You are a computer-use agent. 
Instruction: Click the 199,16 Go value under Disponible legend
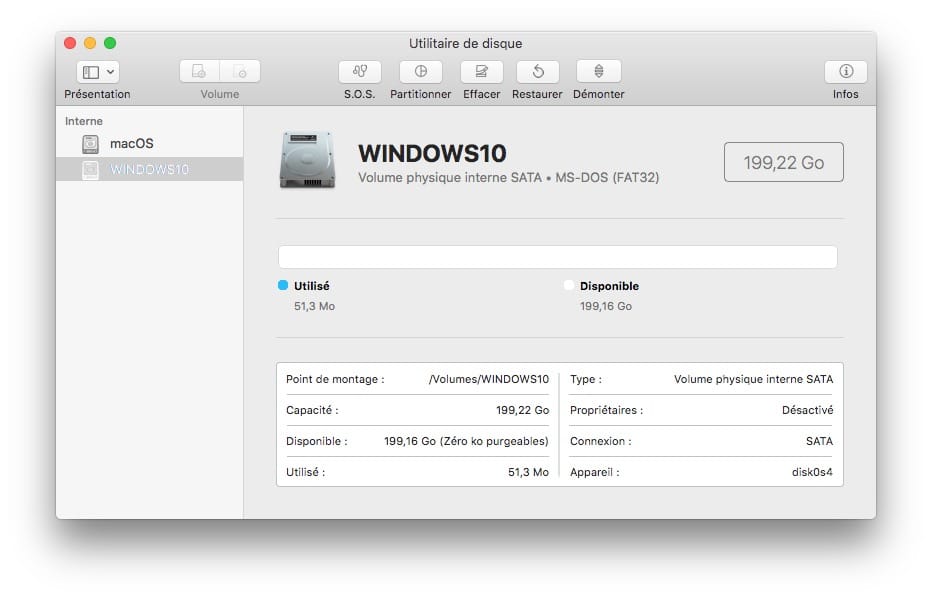point(606,306)
